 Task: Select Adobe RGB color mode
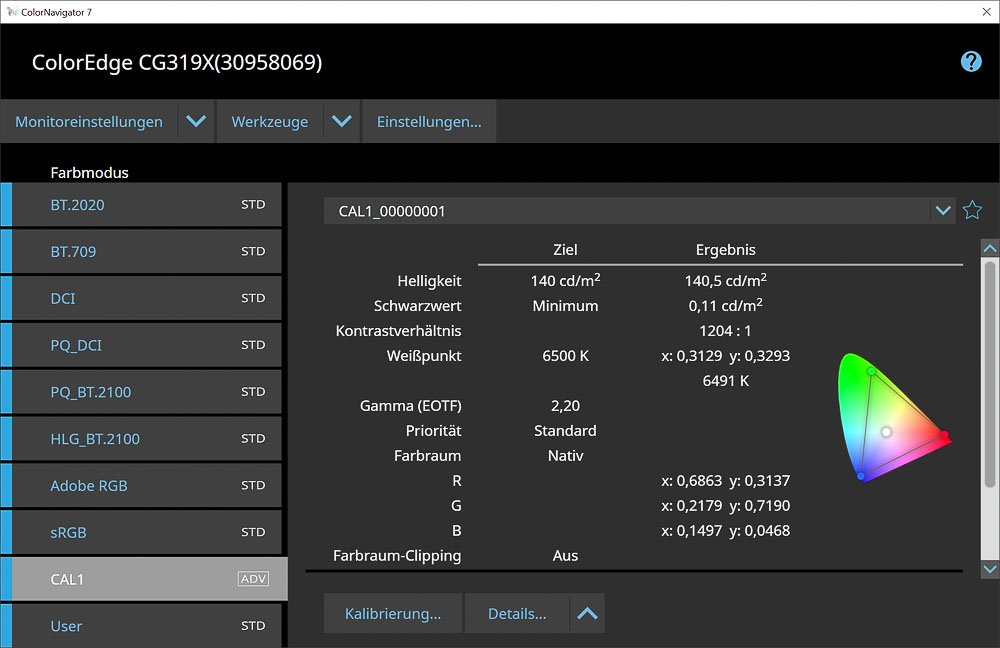[141, 485]
